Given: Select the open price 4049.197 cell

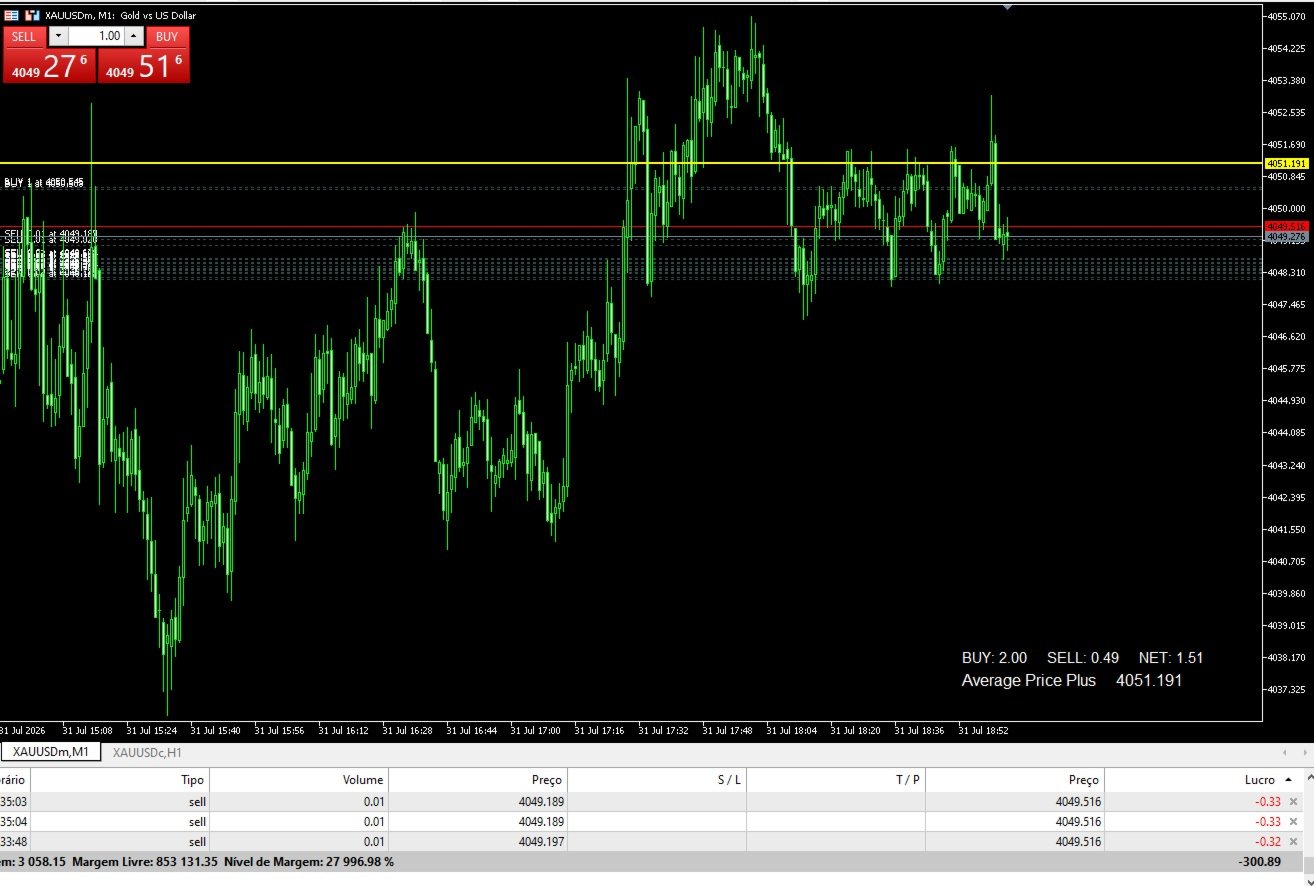Looking at the screenshot, I should pos(478,842).
